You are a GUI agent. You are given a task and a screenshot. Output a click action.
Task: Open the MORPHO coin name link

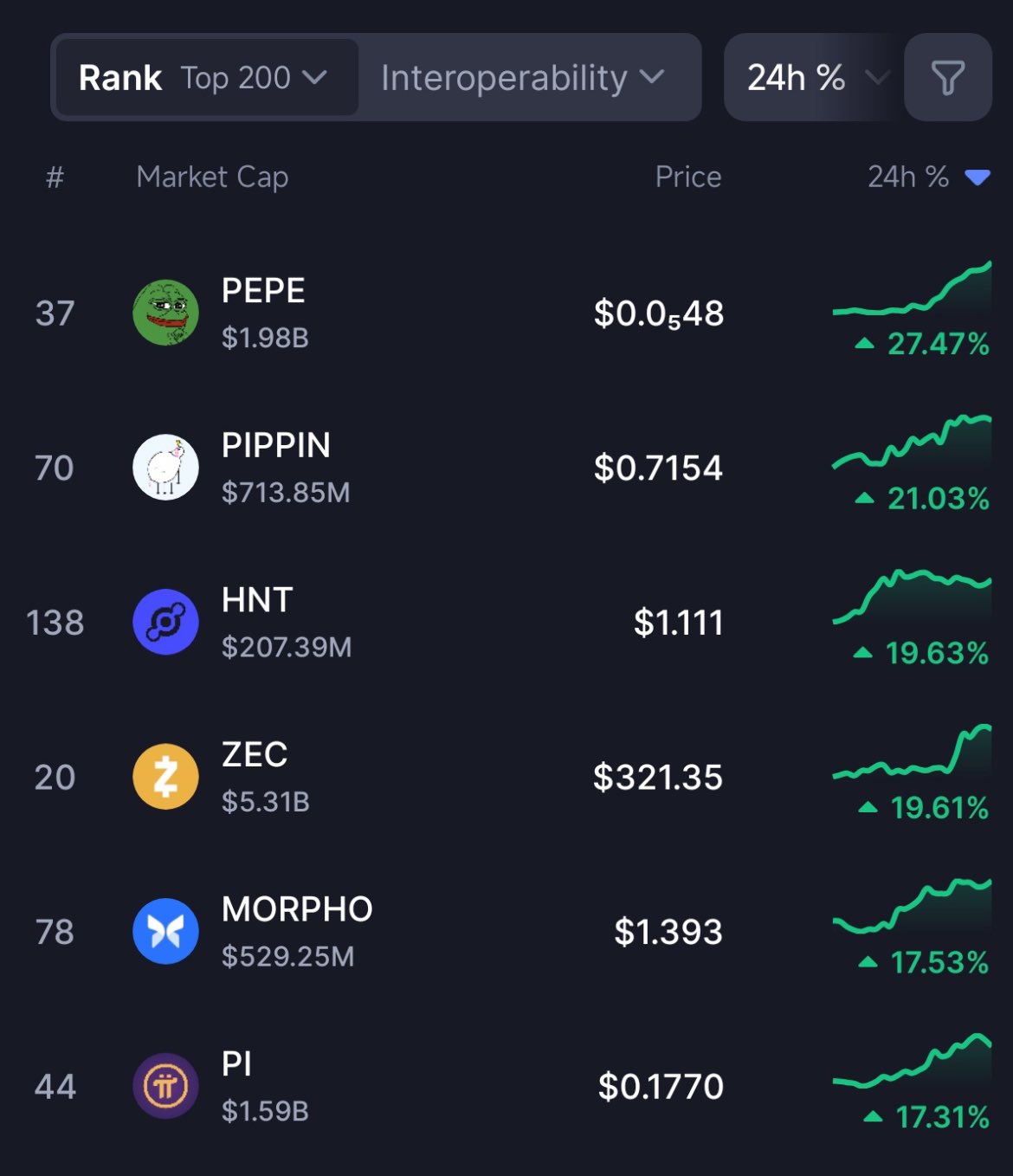point(297,909)
